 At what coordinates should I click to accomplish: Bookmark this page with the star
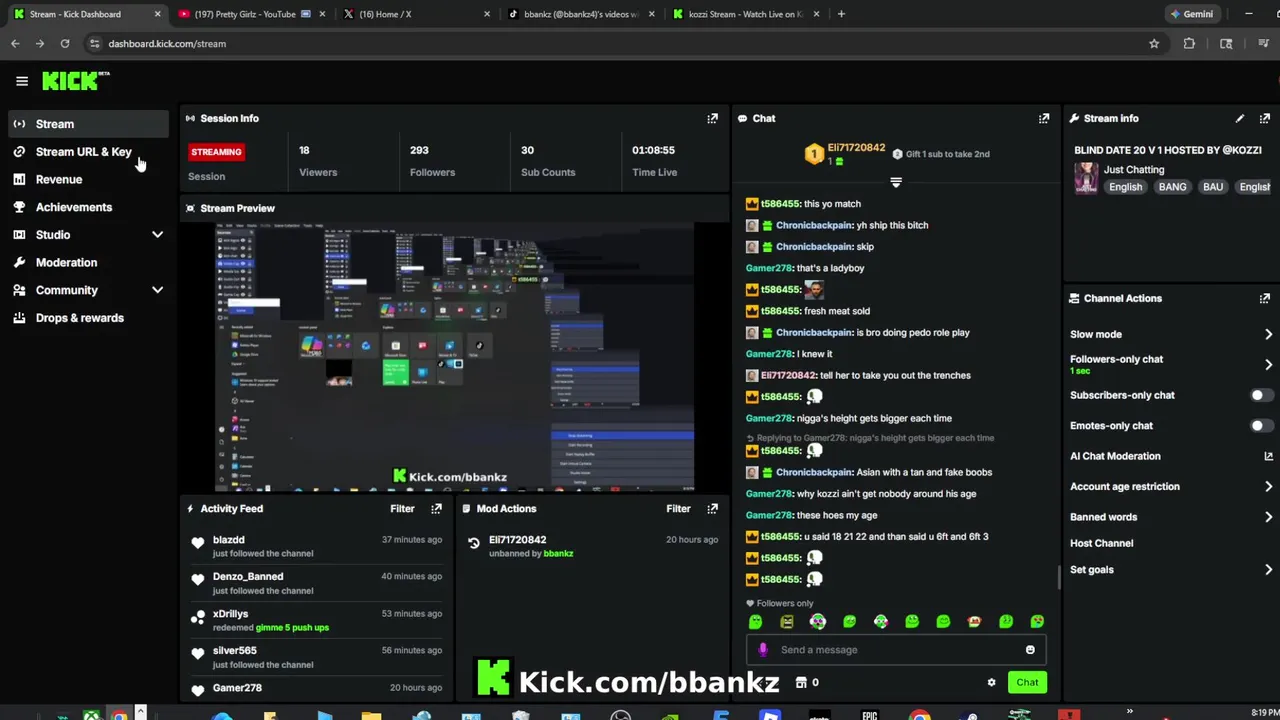[x=1154, y=43]
